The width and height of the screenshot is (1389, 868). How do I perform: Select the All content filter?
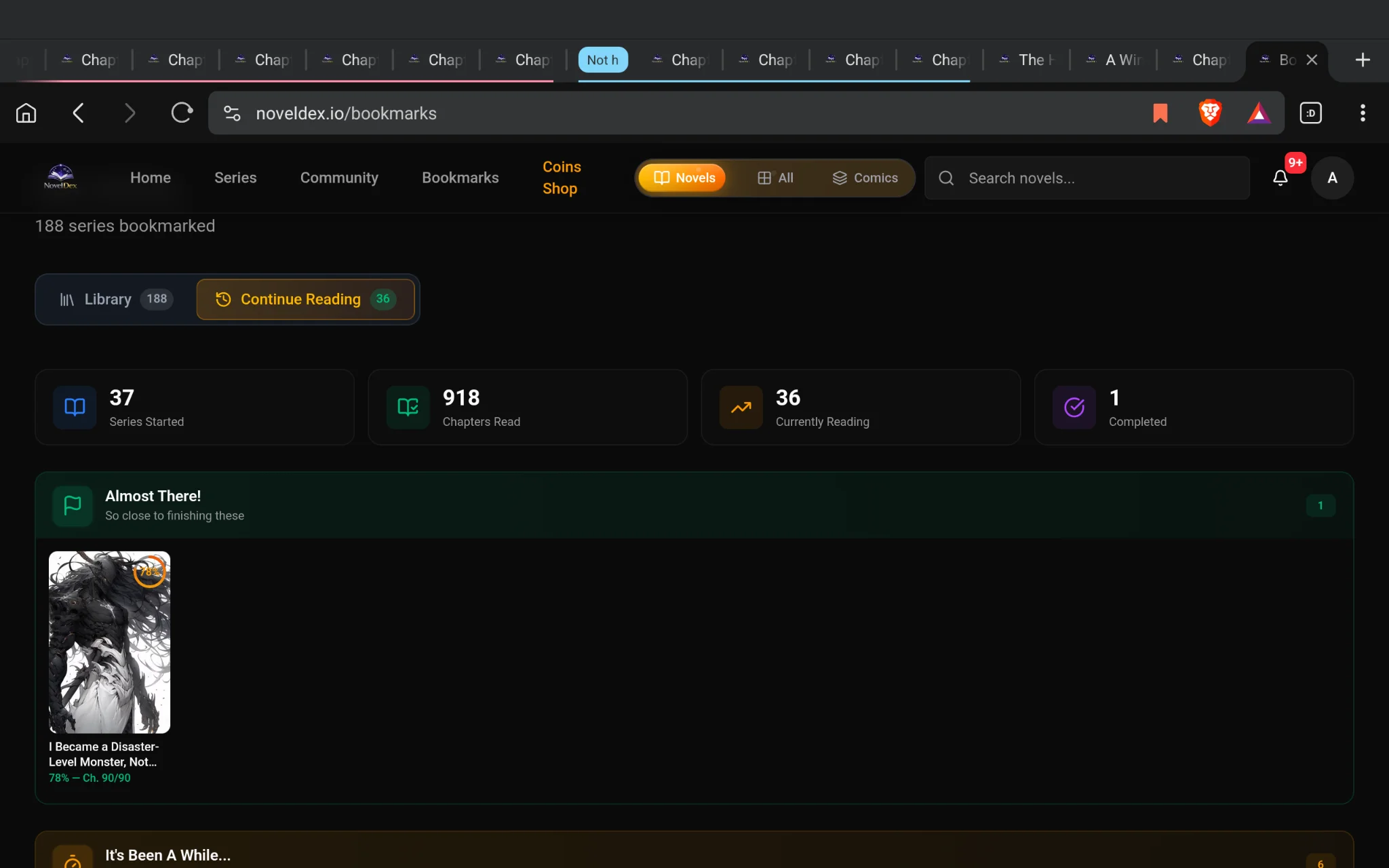775,178
